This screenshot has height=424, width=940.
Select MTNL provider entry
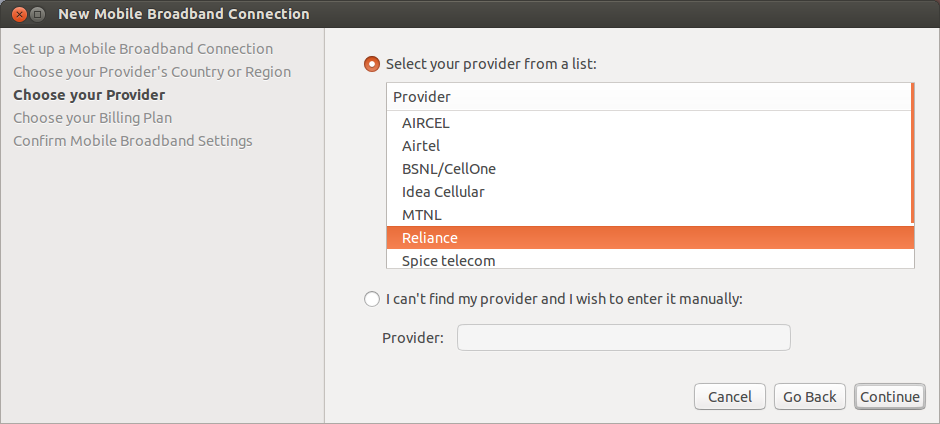click(649, 215)
